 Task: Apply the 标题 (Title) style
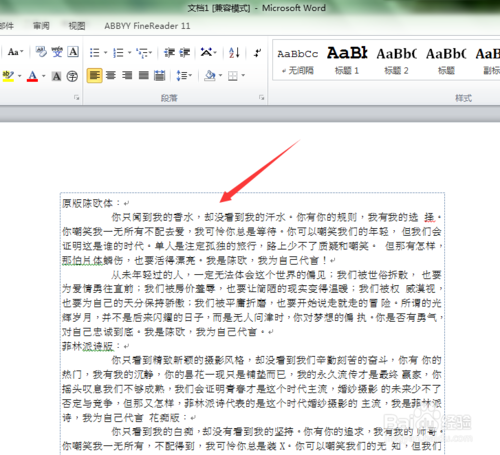point(446,61)
